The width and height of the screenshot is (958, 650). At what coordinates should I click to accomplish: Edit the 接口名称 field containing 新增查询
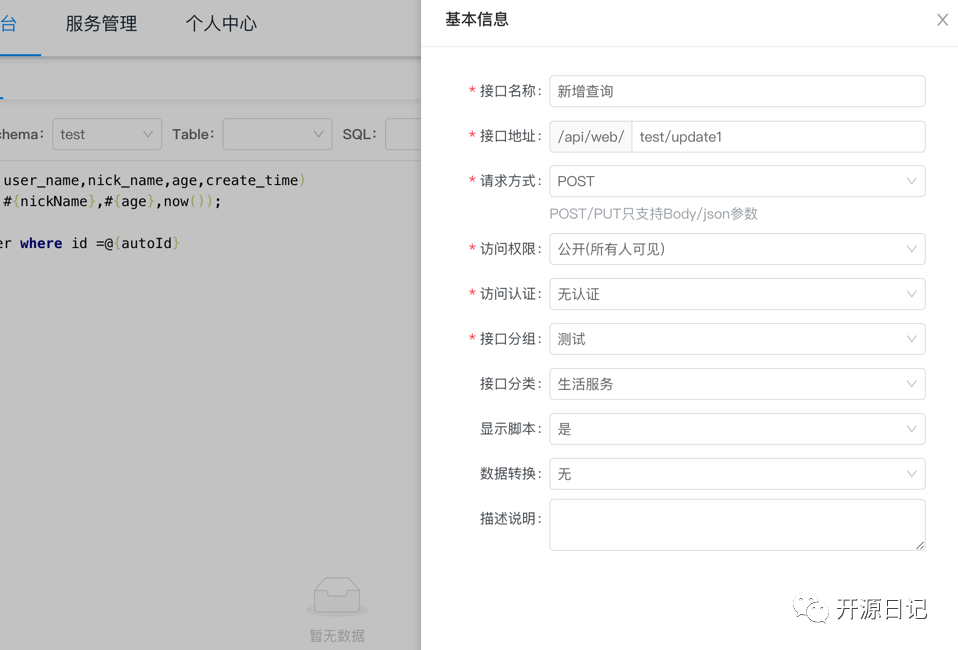(x=736, y=91)
